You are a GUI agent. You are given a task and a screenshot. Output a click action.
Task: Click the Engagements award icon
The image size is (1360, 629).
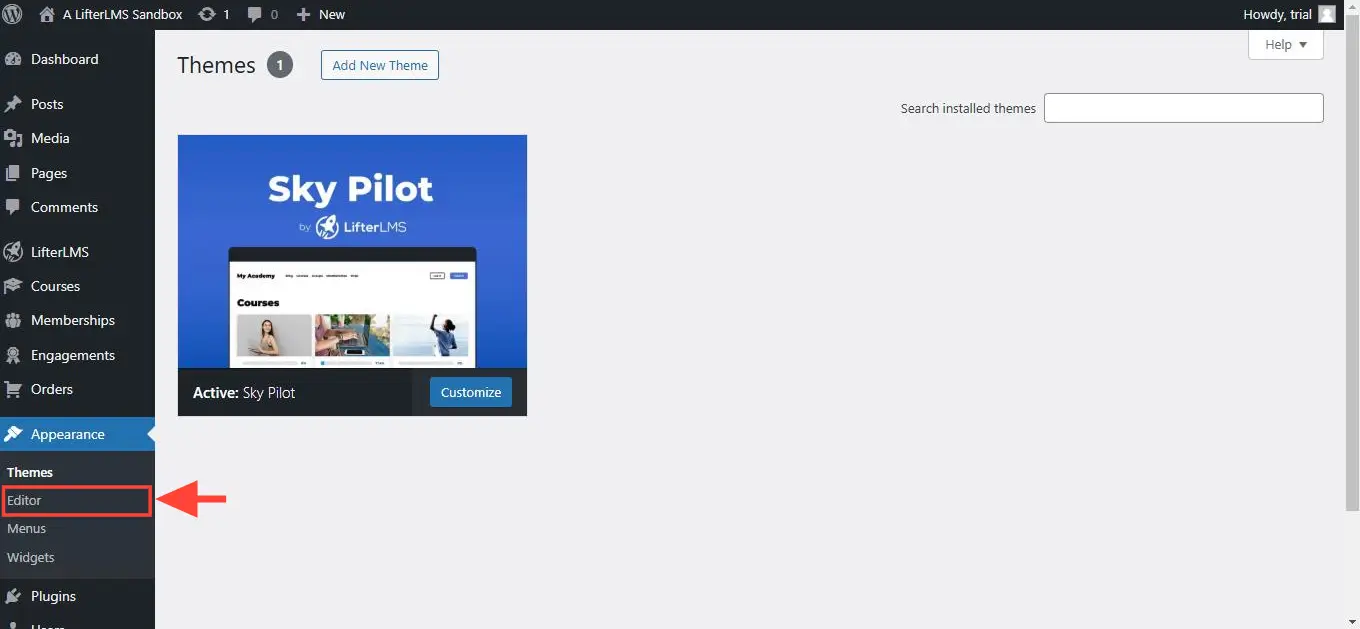tap(13, 355)
